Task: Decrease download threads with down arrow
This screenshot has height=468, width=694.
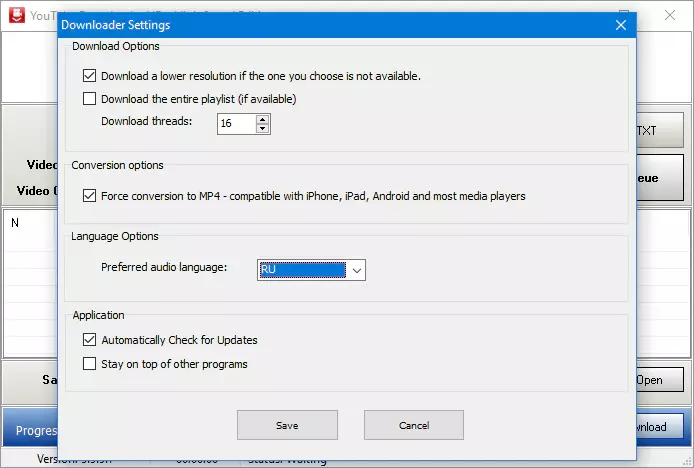Action: tap(262, 129)
